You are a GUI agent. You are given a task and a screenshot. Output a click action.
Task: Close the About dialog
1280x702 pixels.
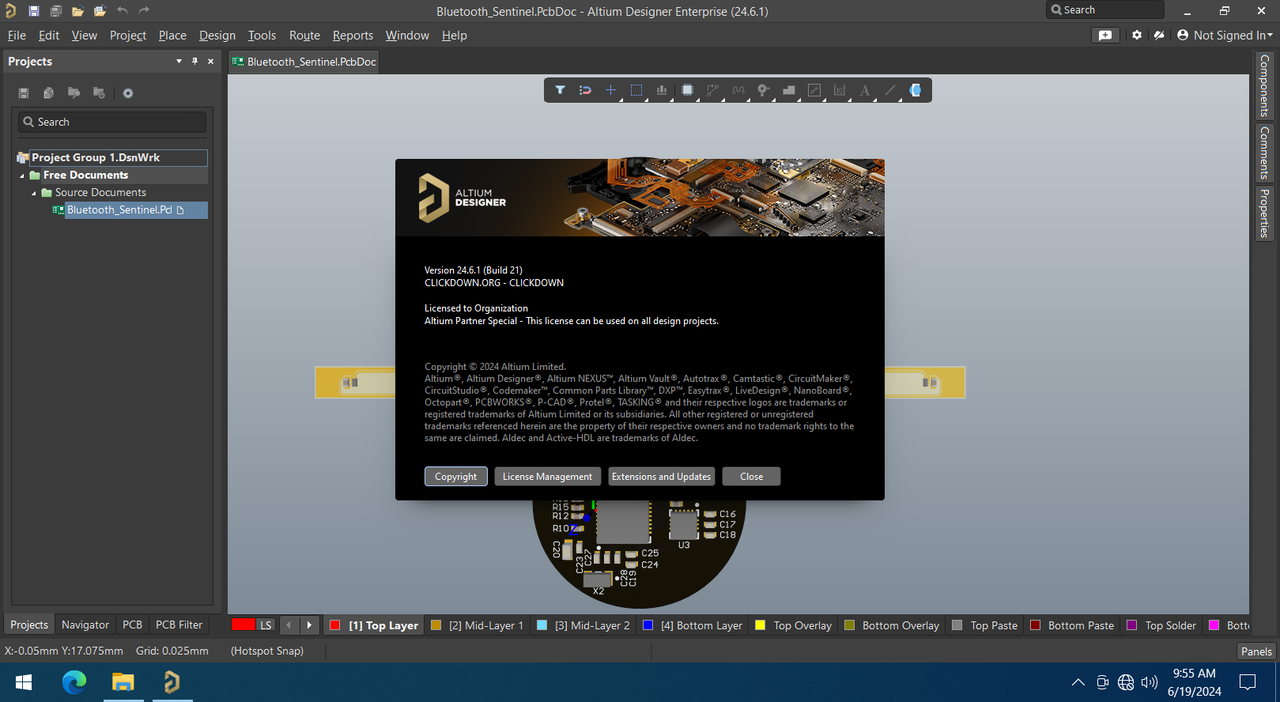751,477
